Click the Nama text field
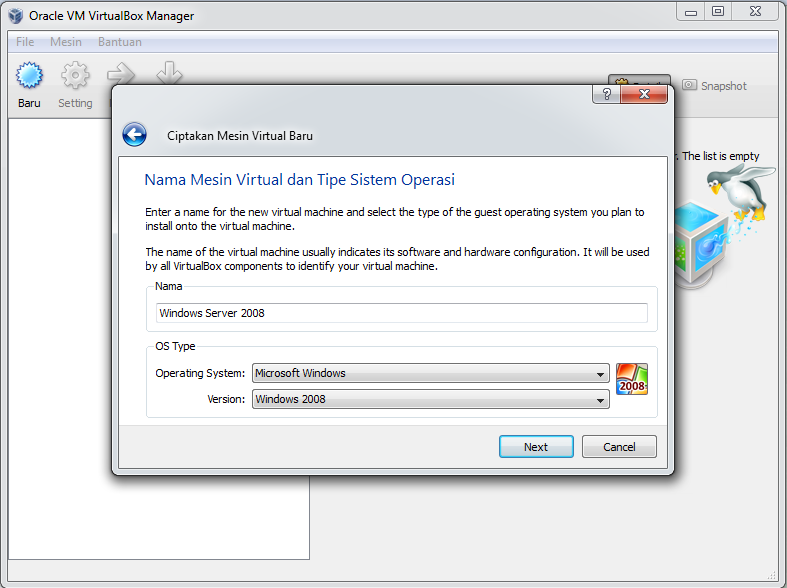 (402, 313)
